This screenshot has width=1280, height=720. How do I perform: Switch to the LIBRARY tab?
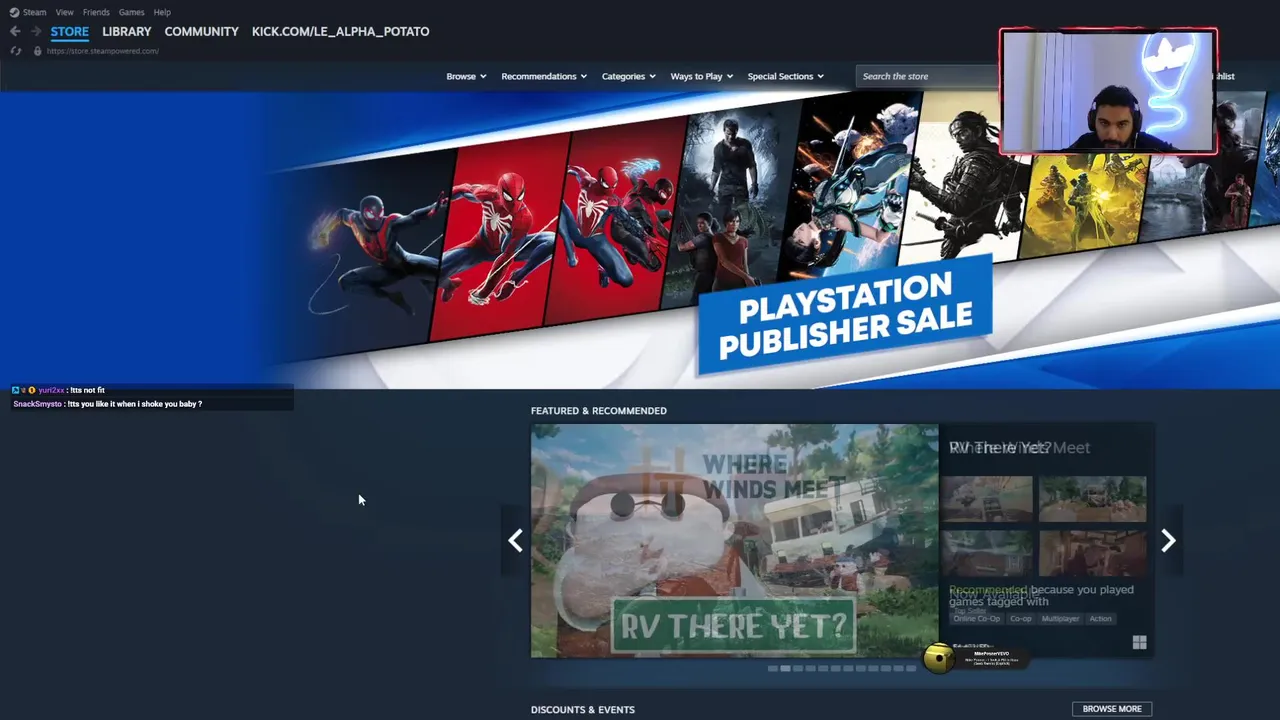pyautogui.click(x=127, y=31)
